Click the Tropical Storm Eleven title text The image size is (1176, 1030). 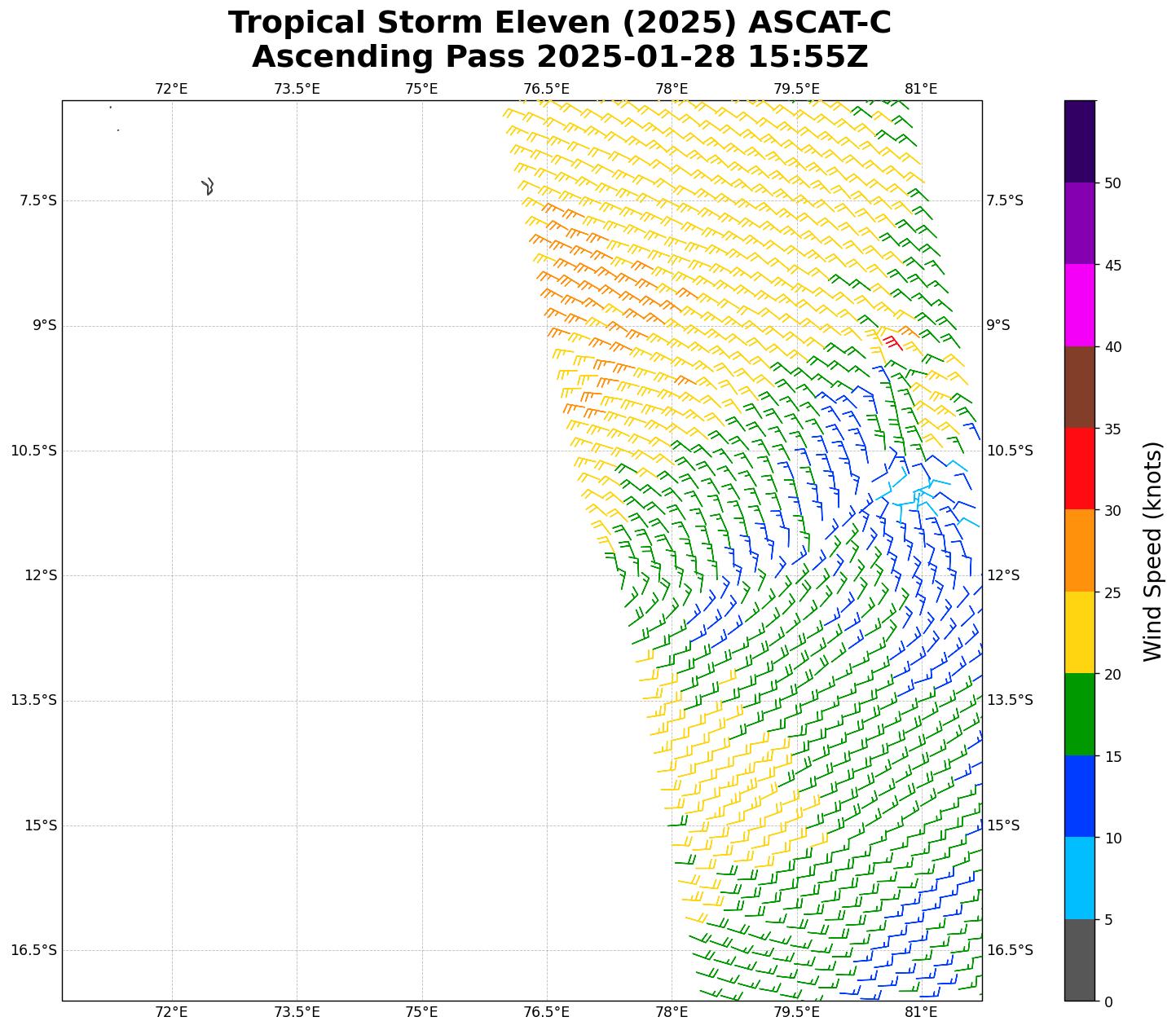(x=559, y=23)
